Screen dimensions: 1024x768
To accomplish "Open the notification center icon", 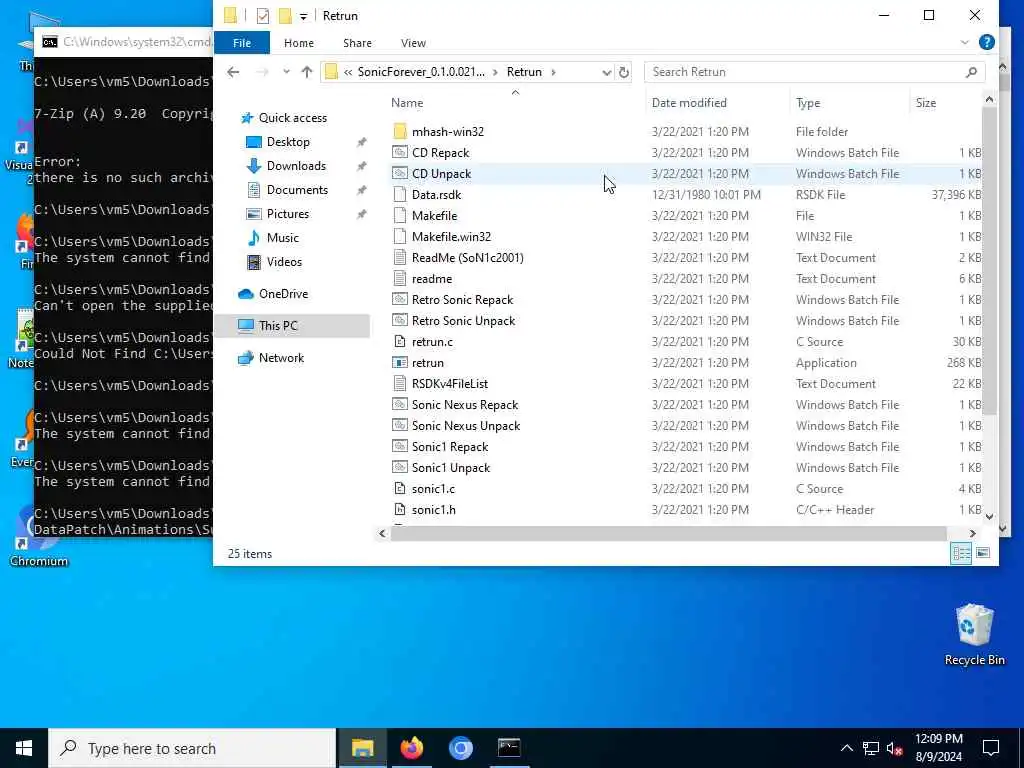I will (x=991, y=748).
